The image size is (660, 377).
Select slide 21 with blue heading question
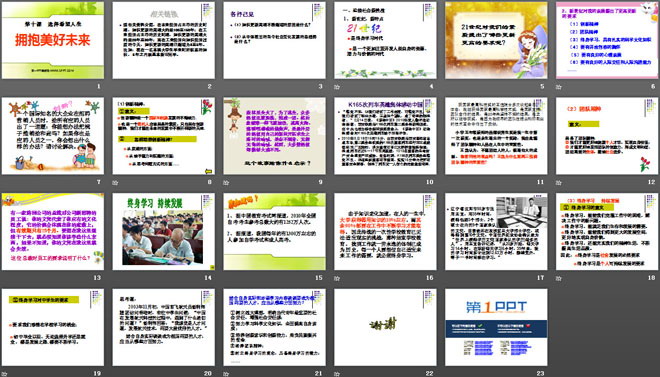point(274,327)
